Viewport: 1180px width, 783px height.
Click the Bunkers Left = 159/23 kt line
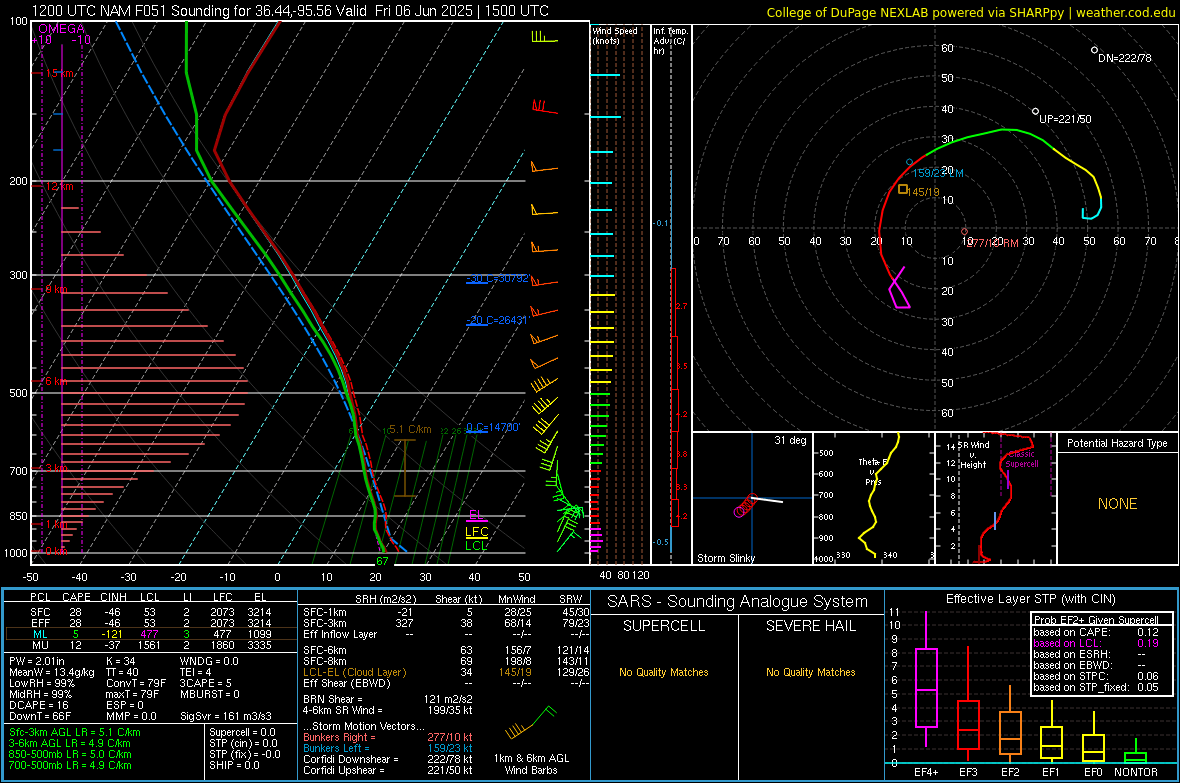(387, 748)
